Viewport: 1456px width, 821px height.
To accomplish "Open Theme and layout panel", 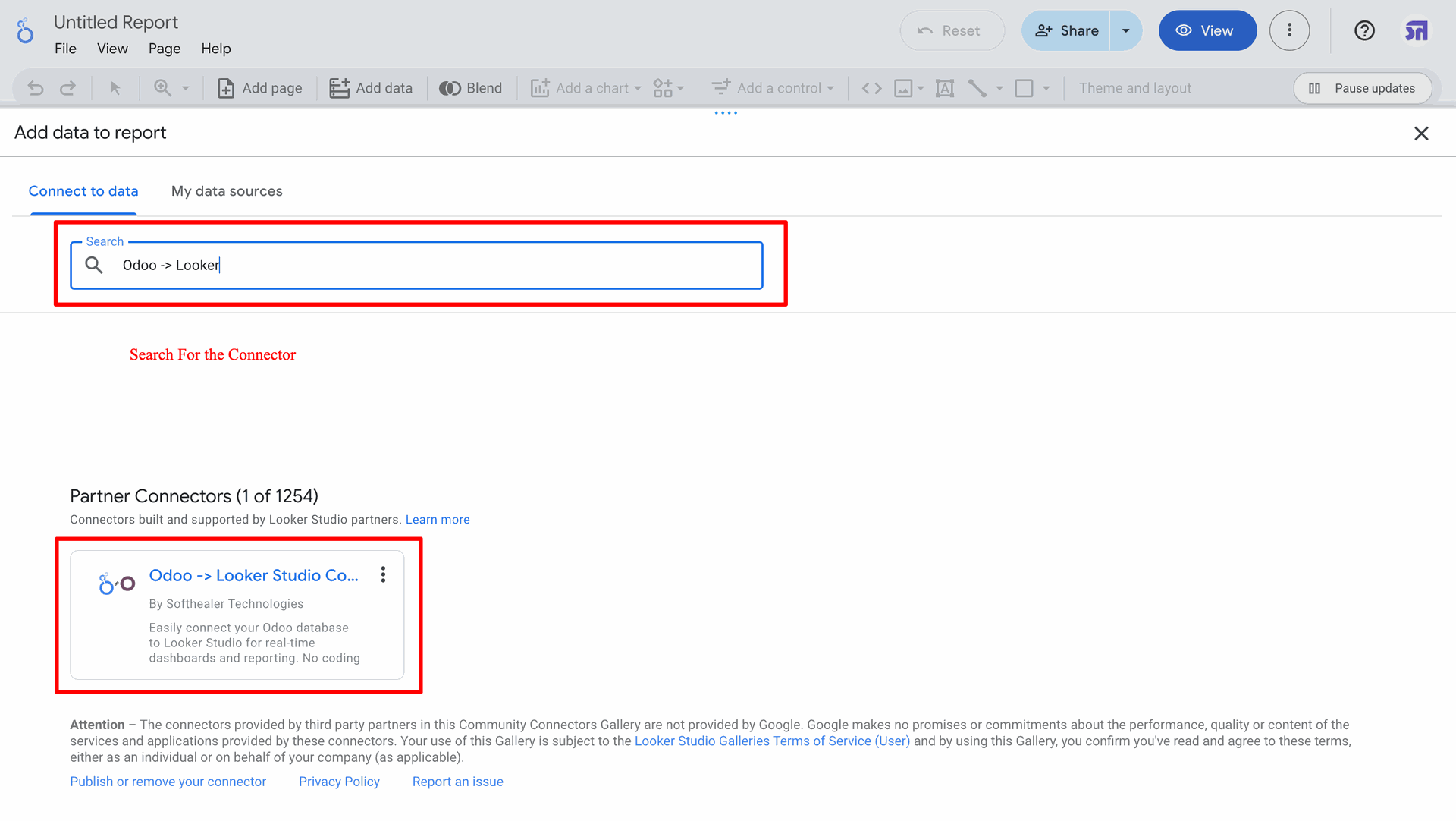I will pyautogui.click(x=1134, y=88).
